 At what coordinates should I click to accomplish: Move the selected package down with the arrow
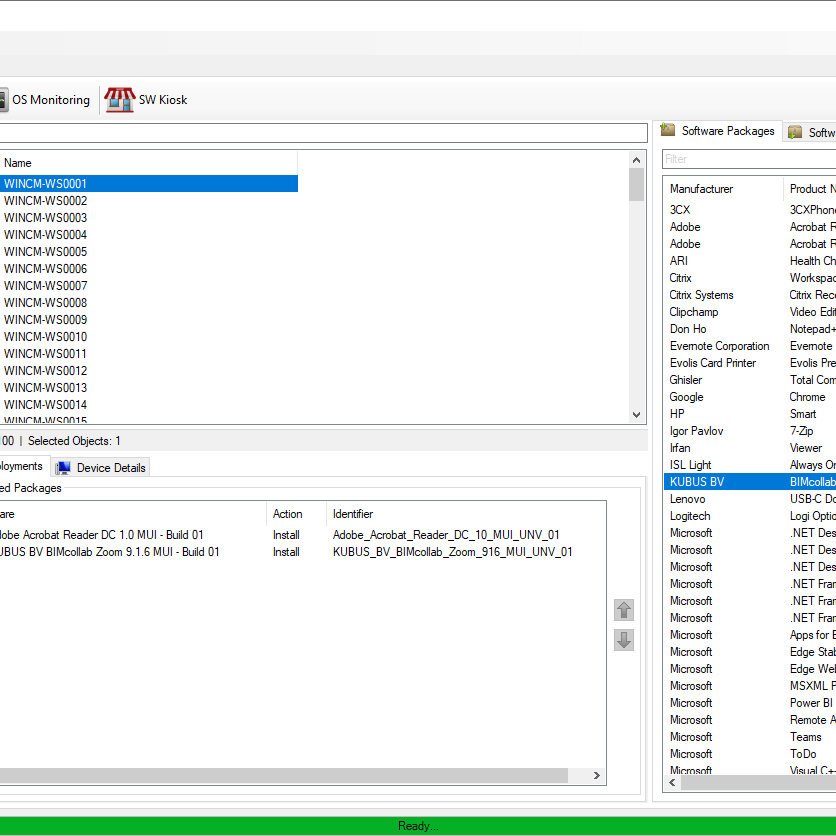coord(624,640)
